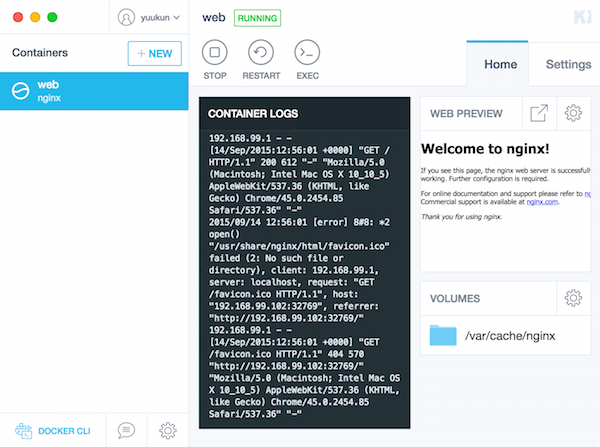Click log line 'server: localhost, request: "GET'
The width and height of the screenshot is (600, 447).
click(292, 282)
